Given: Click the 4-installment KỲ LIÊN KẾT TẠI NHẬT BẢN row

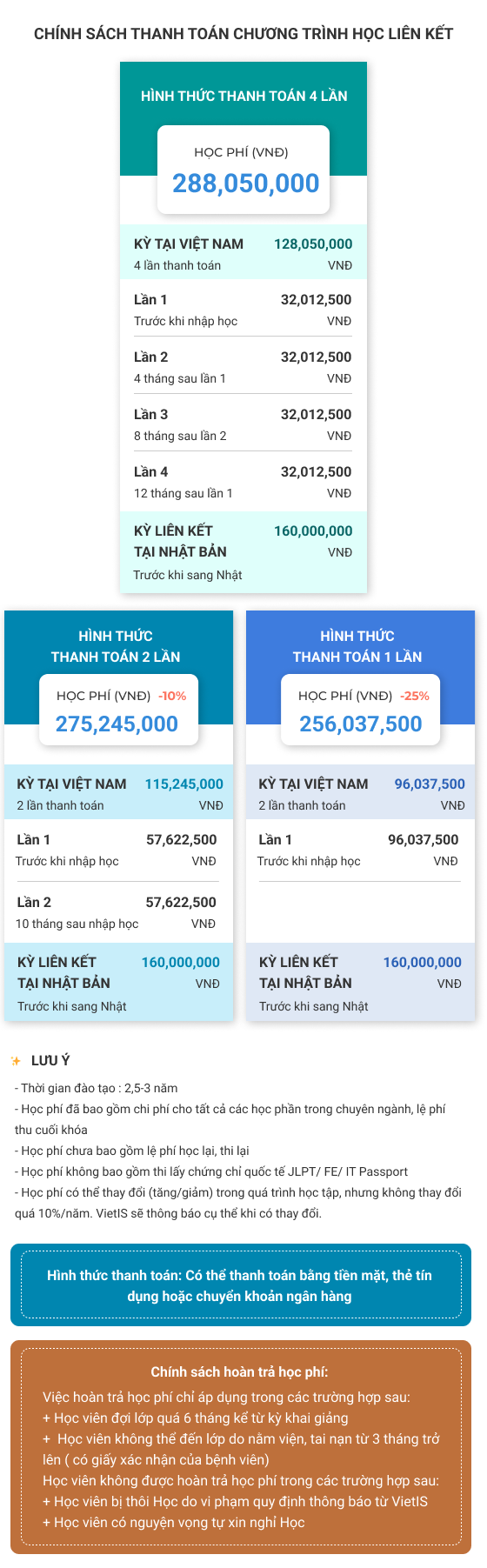Looking at the screenshot, I should (243, 552).
